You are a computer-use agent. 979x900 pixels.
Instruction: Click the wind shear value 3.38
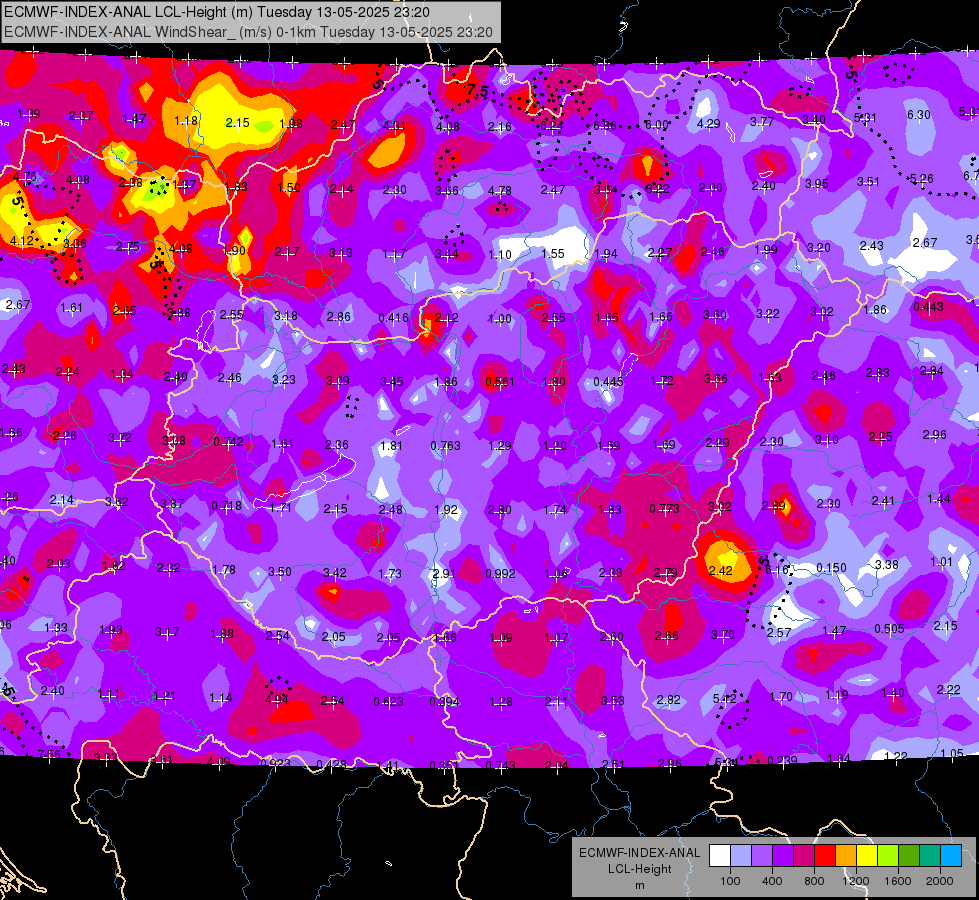point(887,565)
